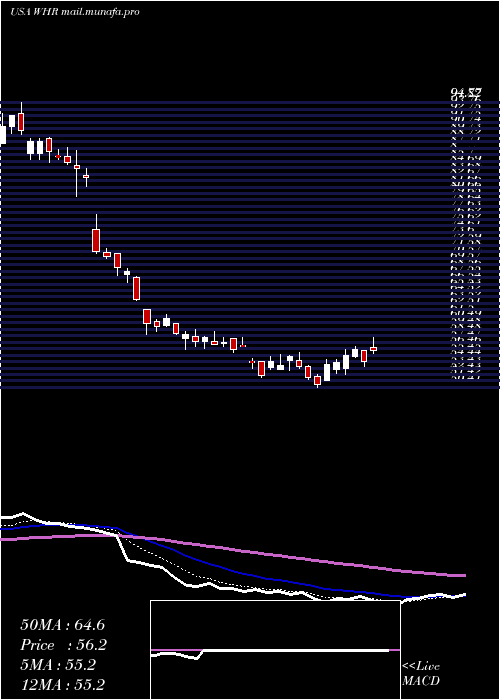
Task: Click the 5MA : 55.2 readout
Action: pos(58,665)
